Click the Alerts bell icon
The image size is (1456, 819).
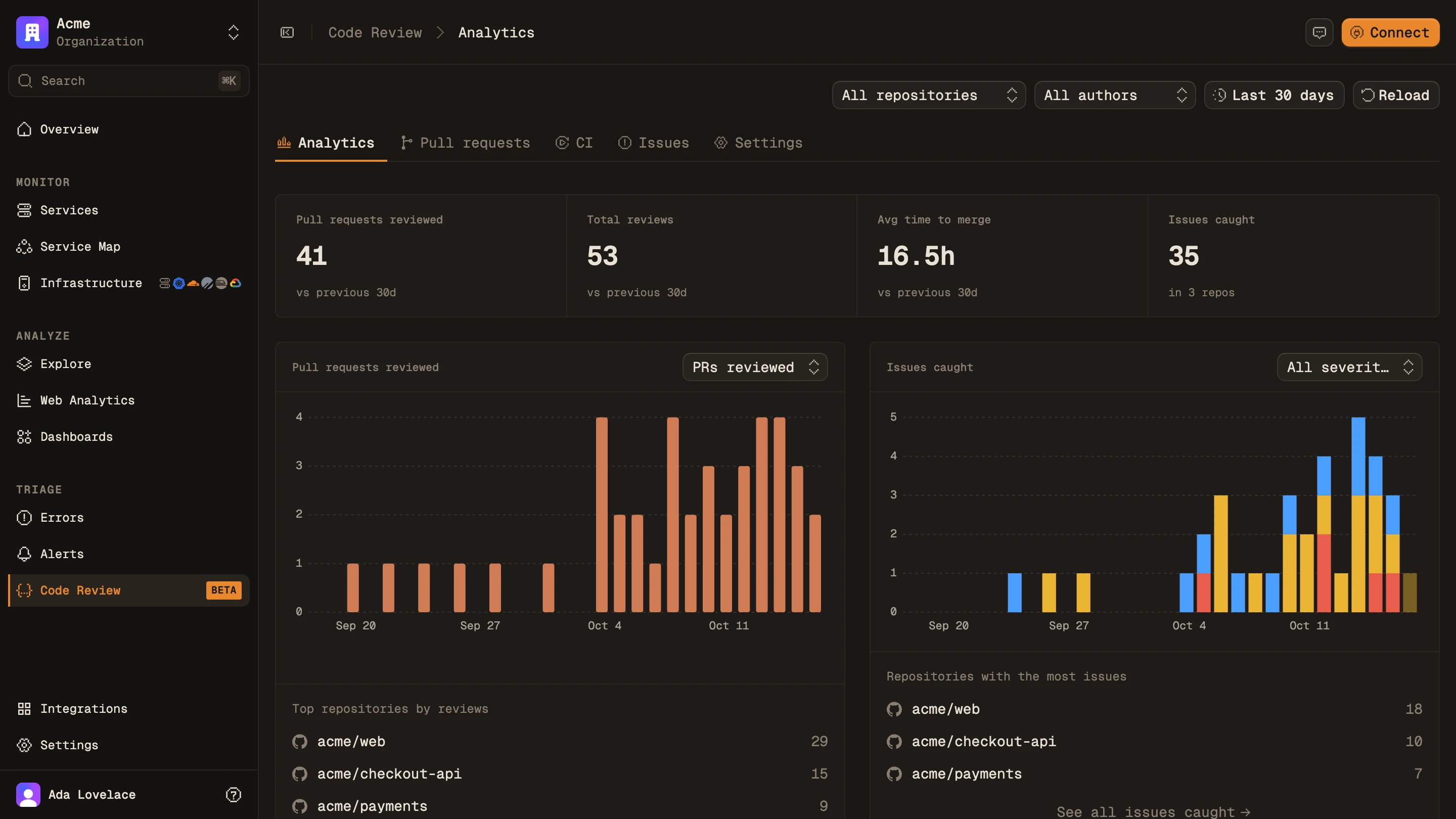point(24,554)
